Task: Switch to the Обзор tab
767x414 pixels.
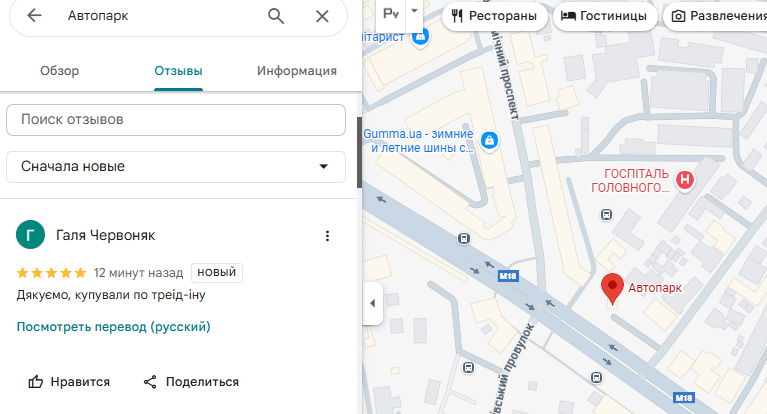Action: tap(59, 71)
